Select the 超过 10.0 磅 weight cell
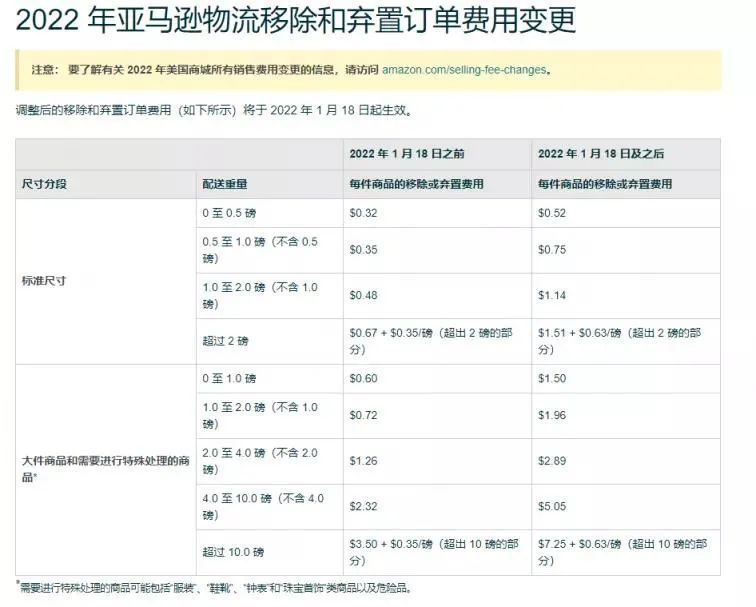Screen dimensions: 756x607 tap(233, 552)
